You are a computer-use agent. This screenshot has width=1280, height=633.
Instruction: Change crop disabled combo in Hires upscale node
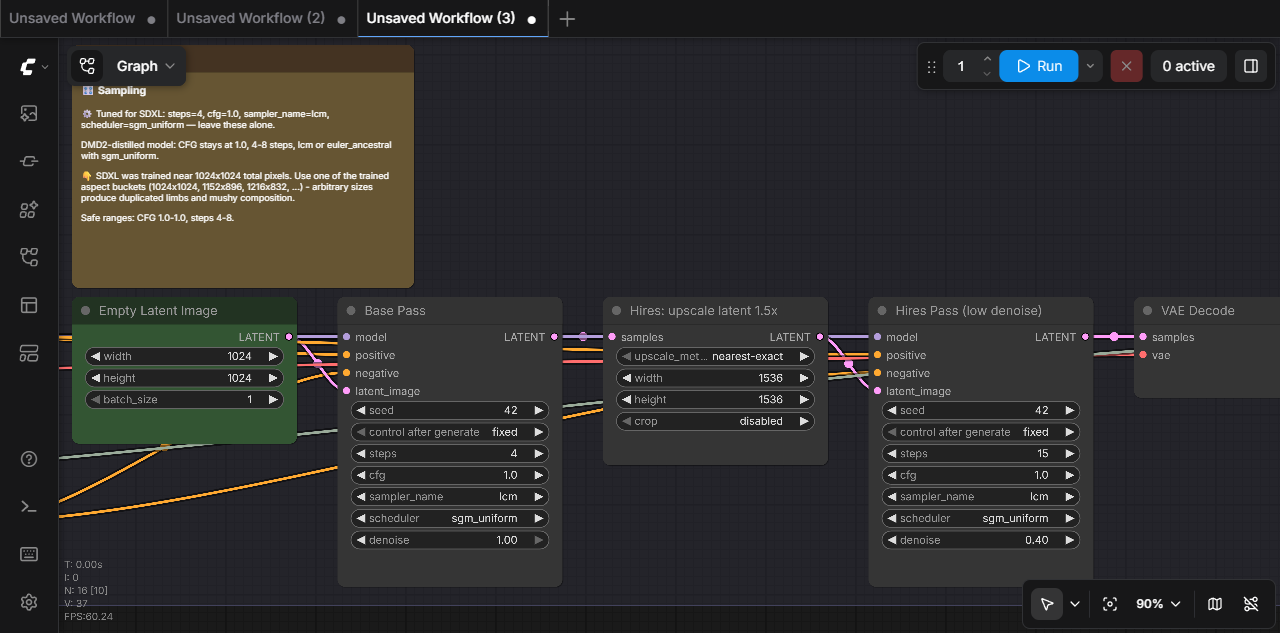[716, 421]
